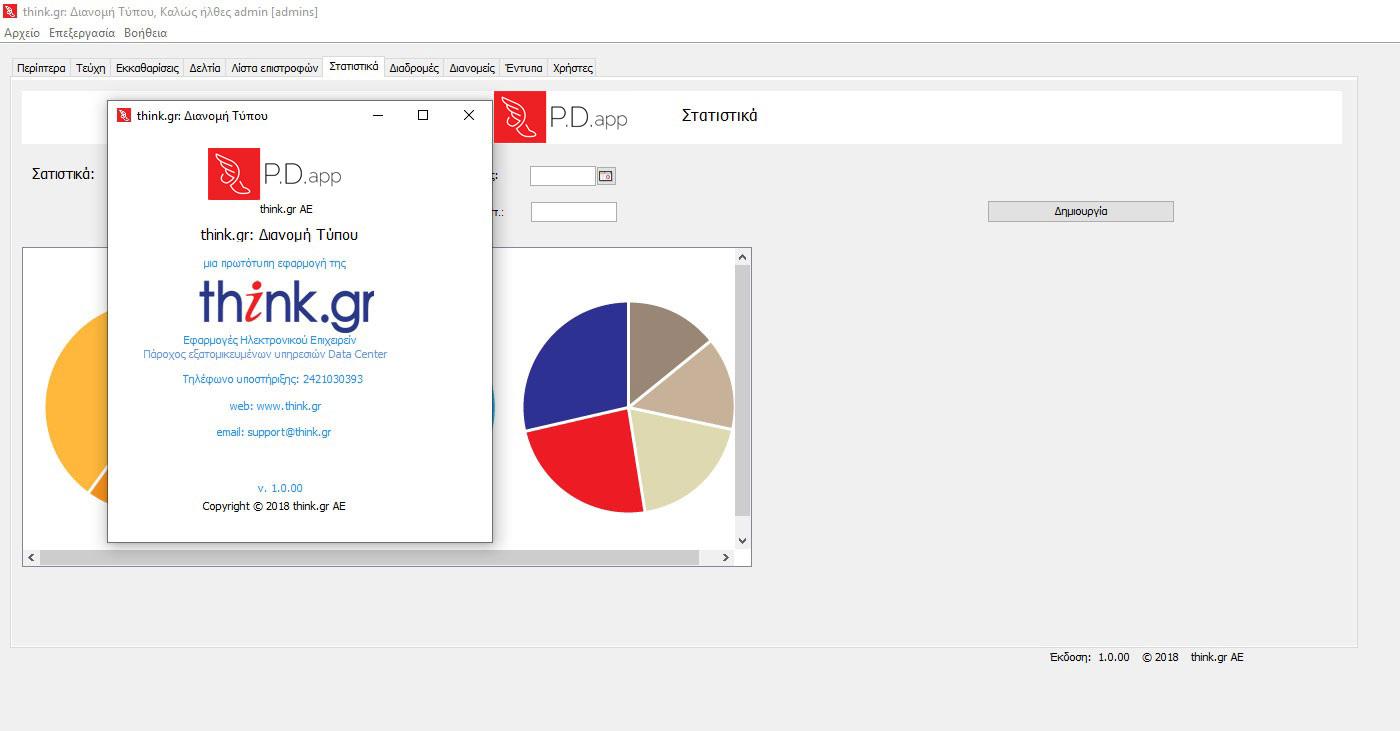Click the P.D.app winged logo in the header banner

tap(520, 117)
